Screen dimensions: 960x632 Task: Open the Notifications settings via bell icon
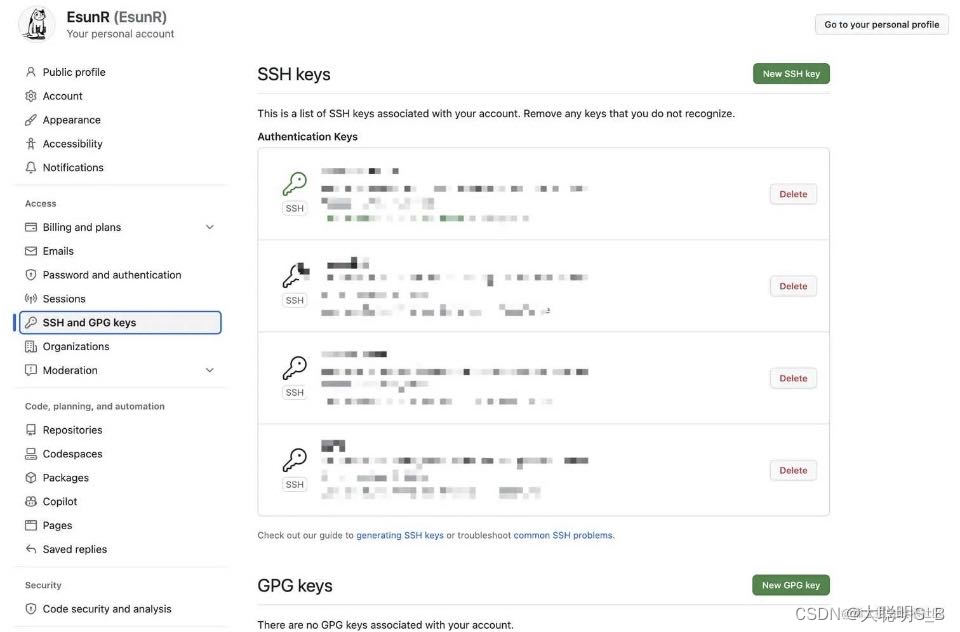(30, 167)
